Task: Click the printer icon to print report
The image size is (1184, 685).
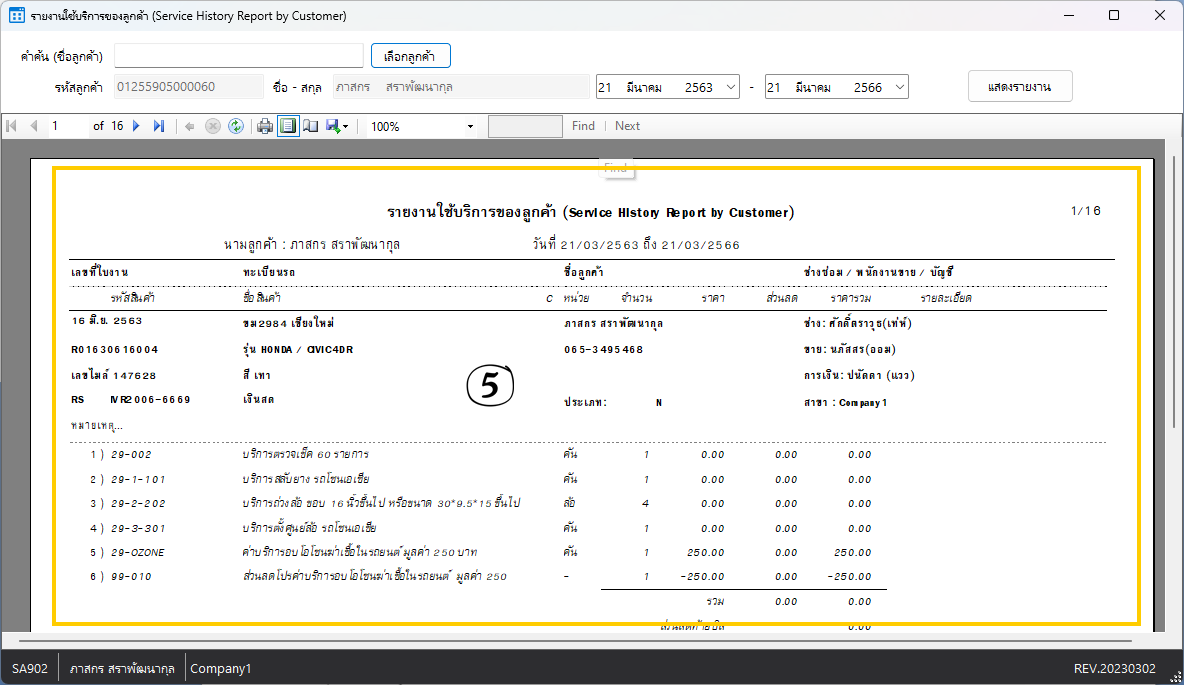Action: [265, 126]
